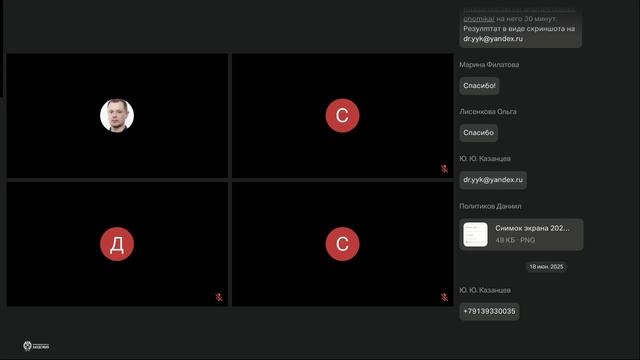Click sender name Политиков Даниил
The width and height of the screenshot is (640, 360).
pyautogui.click(x=490, y=206)
